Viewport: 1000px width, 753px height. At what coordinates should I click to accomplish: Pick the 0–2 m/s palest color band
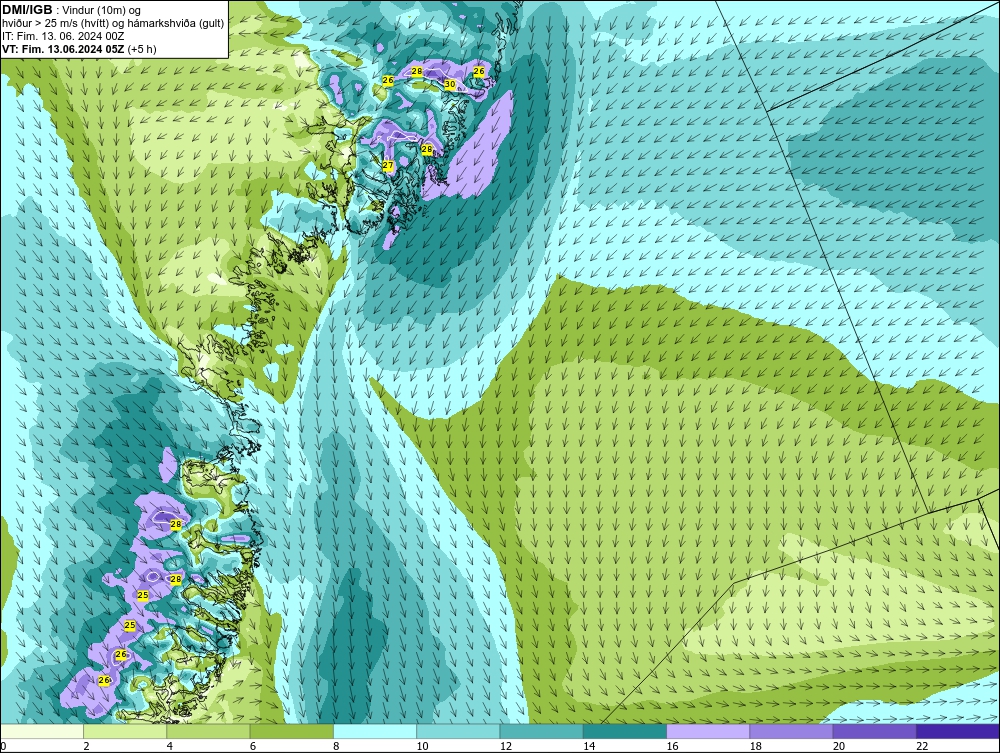(x=41, y=731)
